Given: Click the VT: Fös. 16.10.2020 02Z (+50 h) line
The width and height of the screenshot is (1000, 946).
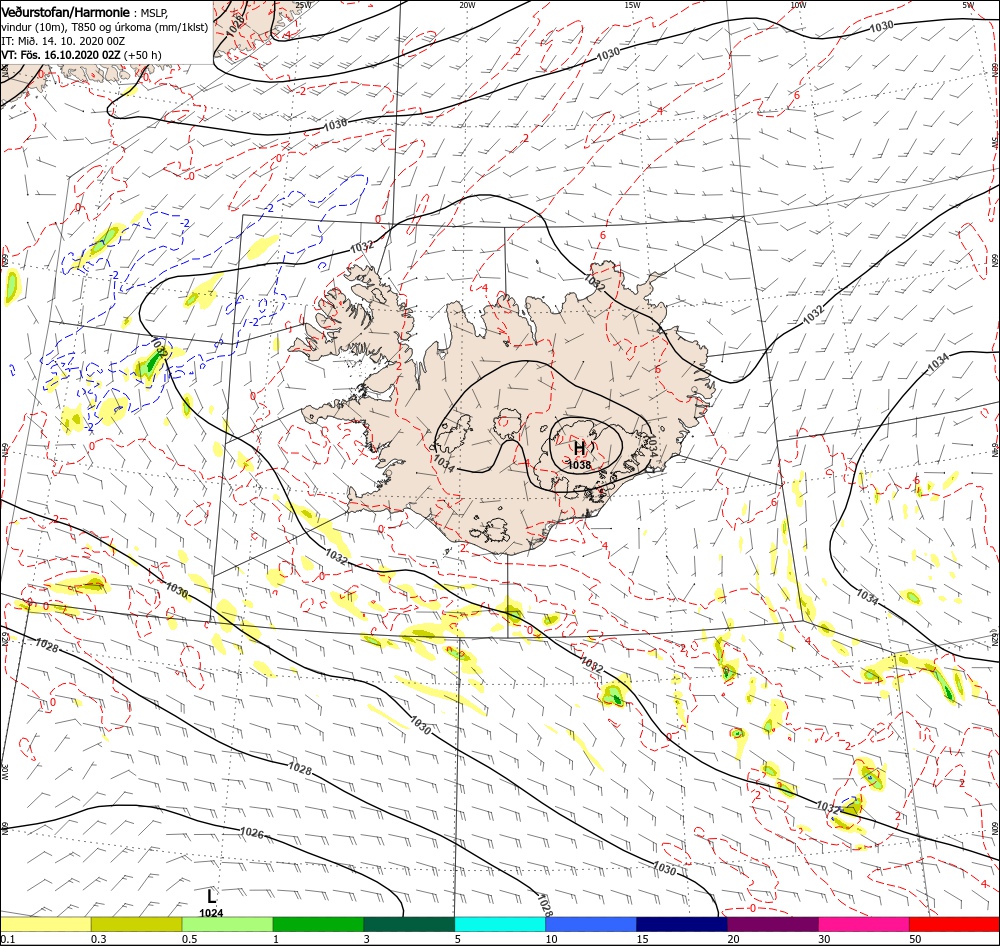Looking at the screenshot, I should click(81, 55).
